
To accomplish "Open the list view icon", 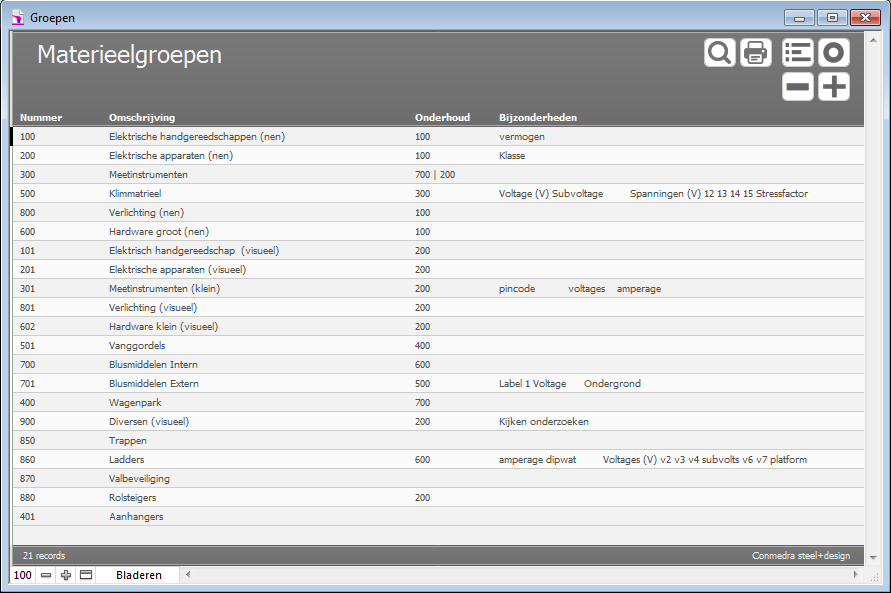I will (798, 53).
